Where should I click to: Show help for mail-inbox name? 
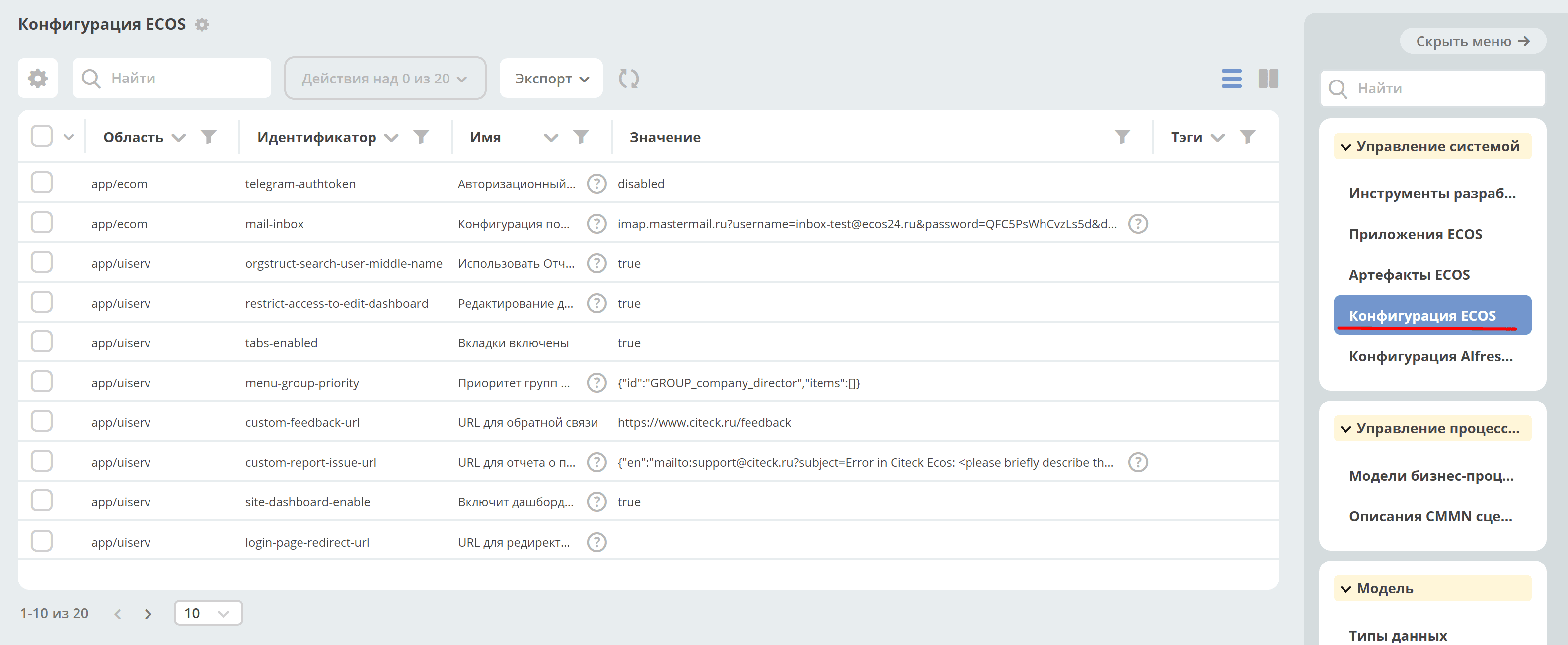click(x=597, y=224)
